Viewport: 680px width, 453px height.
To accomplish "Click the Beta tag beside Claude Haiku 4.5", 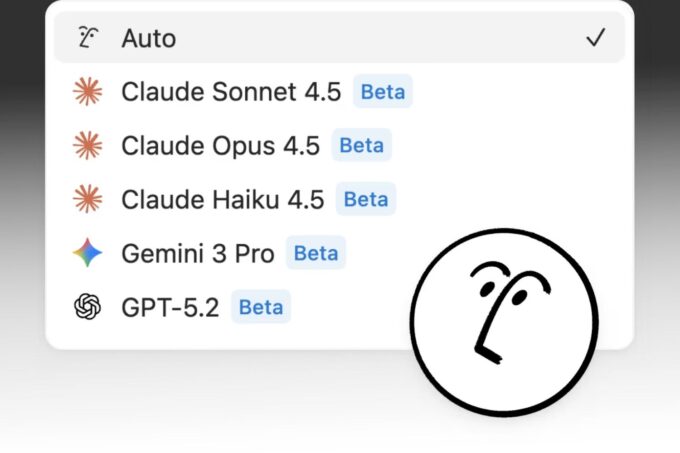I will coord(365,199).
